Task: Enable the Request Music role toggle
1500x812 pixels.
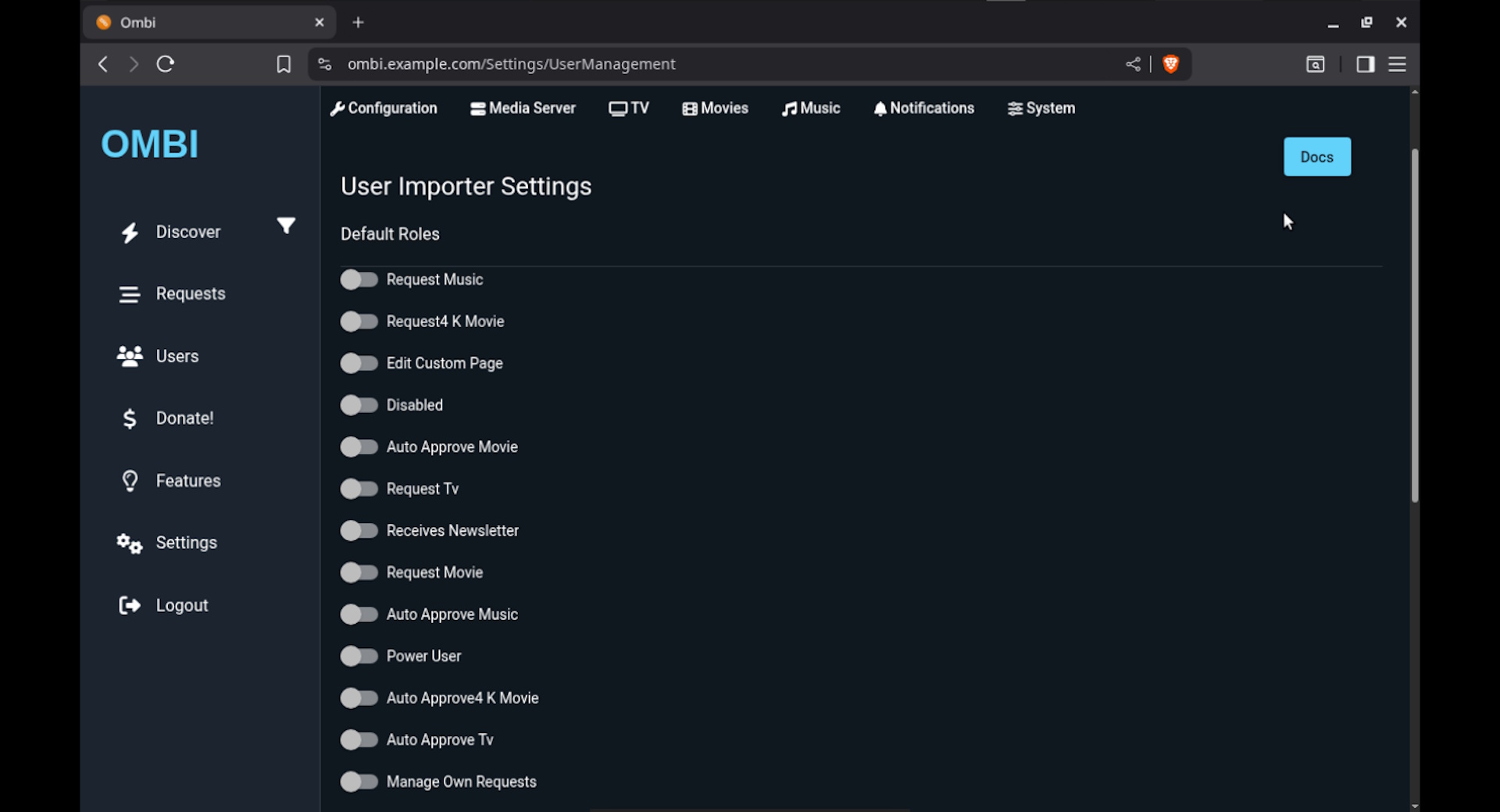Action: (359, 280)
